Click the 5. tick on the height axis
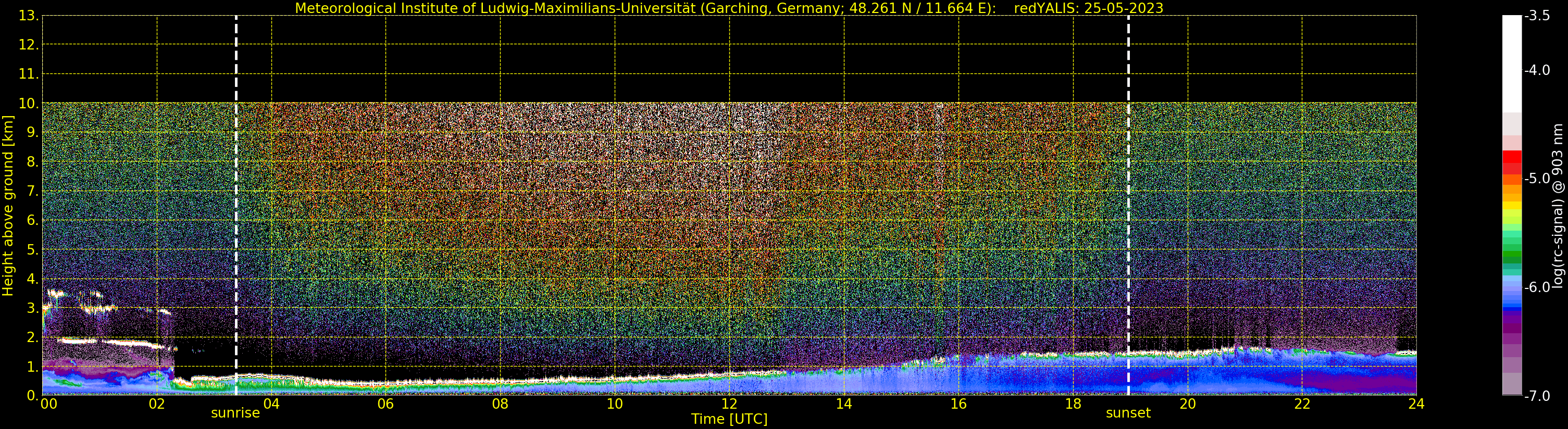Screen dimensions: 1568x429 tap(32, 249)
